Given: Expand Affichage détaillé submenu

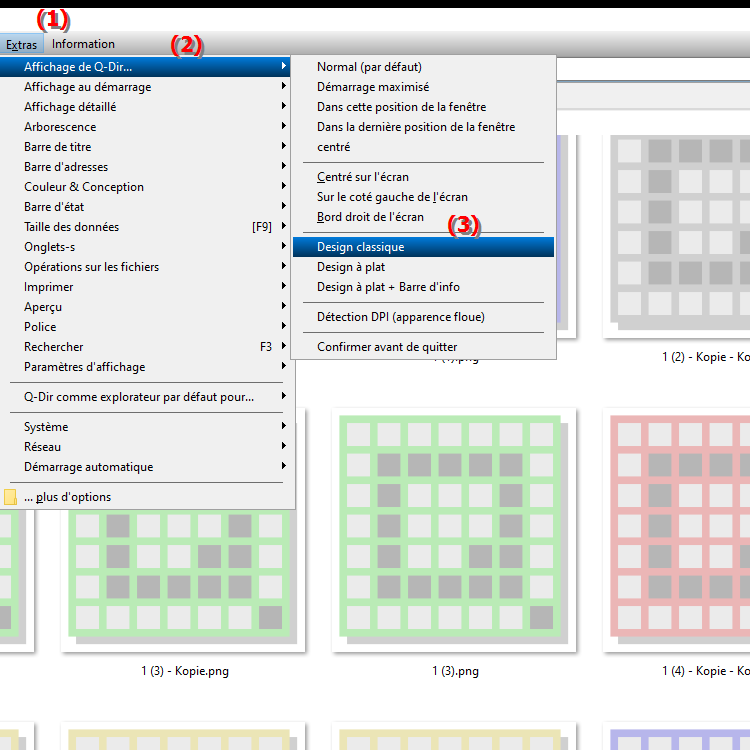Looking at the screenshot, I should tap(145, 107).
